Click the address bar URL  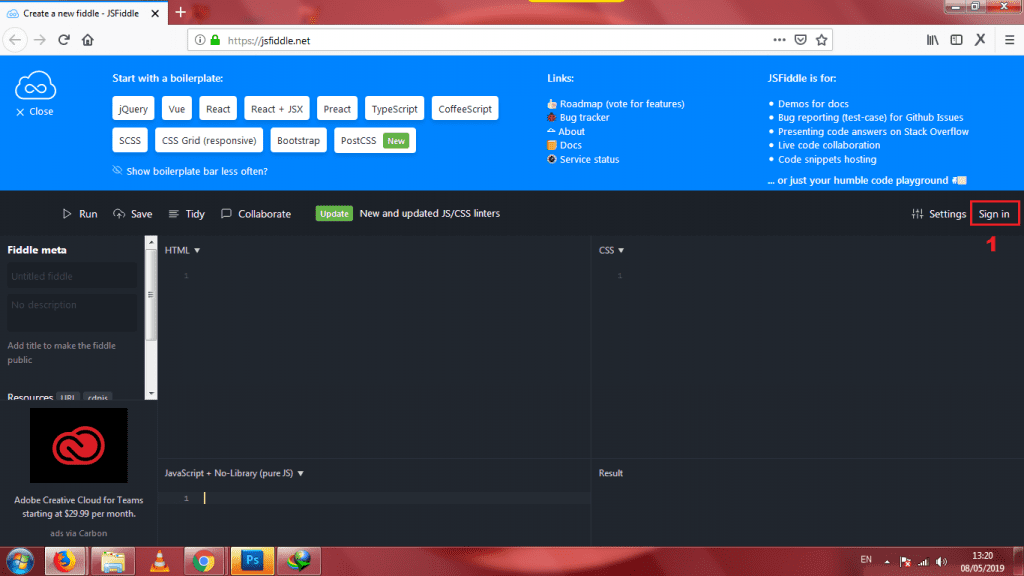(x=268, y=40)
